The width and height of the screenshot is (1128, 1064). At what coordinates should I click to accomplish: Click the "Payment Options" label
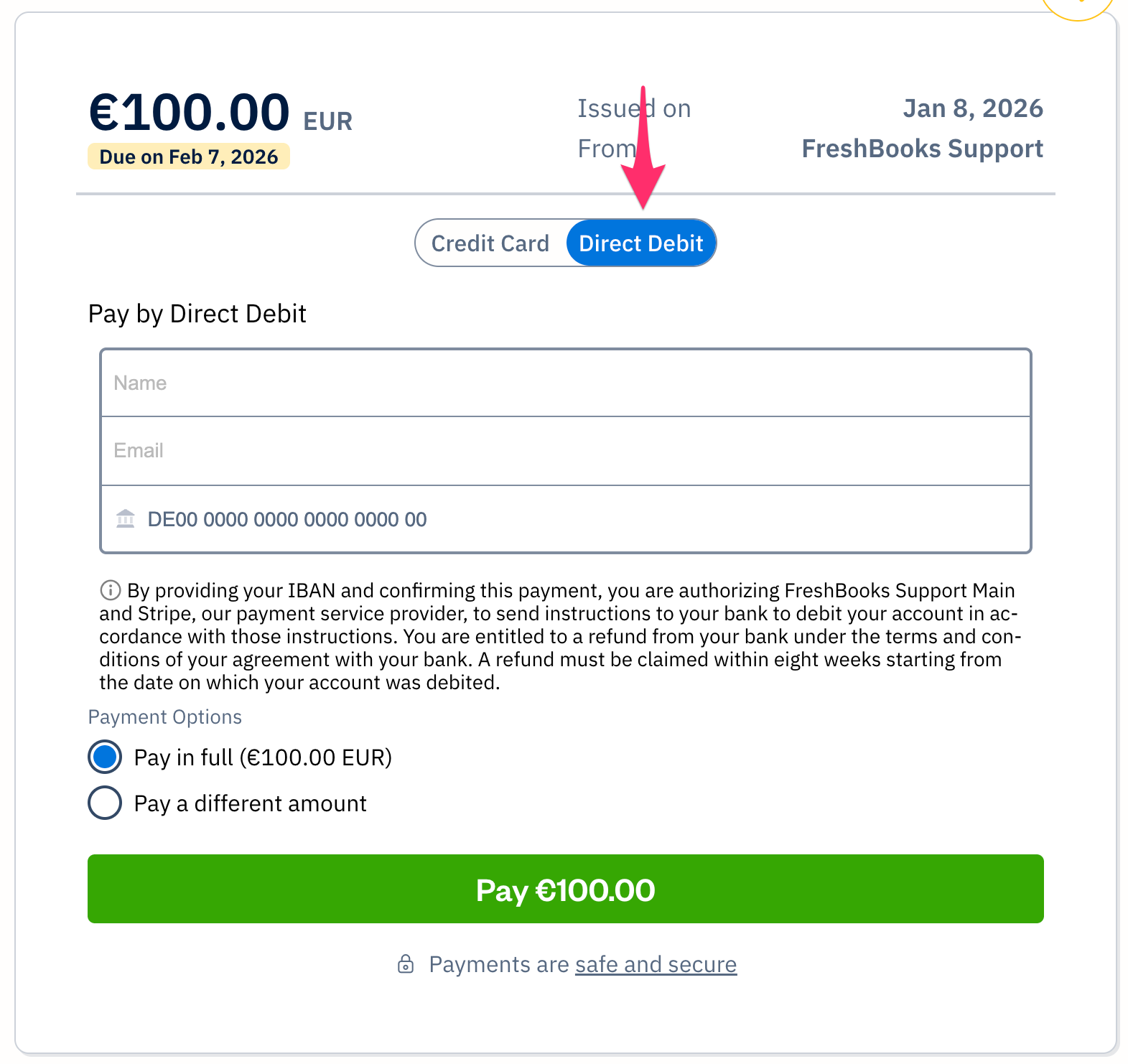pyautogui.click(x=164, y=717)
